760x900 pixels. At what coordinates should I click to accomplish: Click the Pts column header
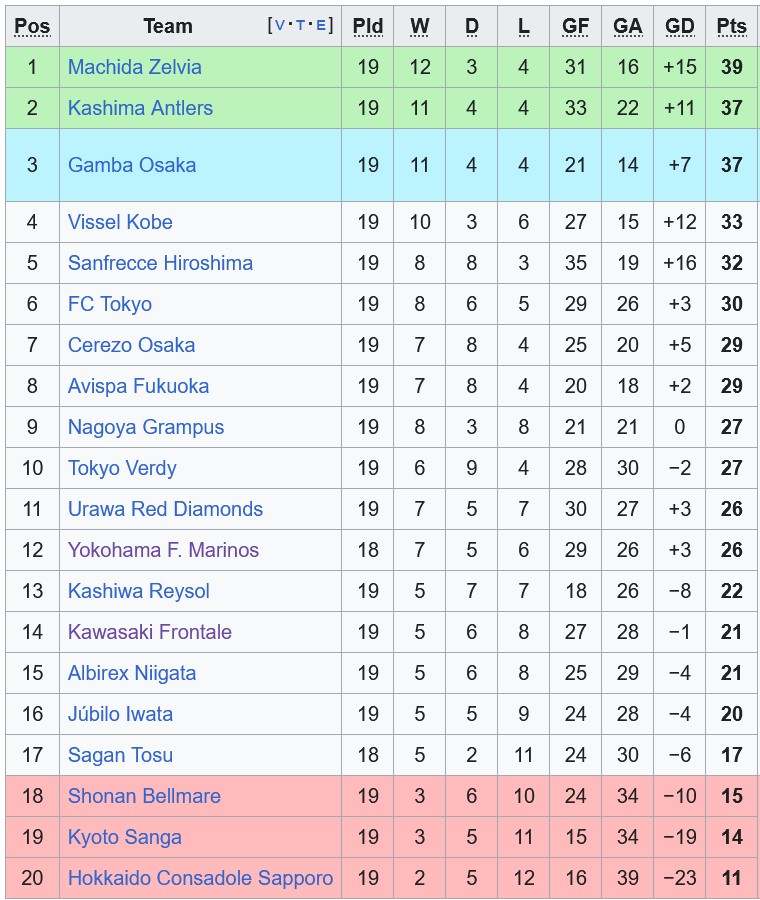point(731,26)
